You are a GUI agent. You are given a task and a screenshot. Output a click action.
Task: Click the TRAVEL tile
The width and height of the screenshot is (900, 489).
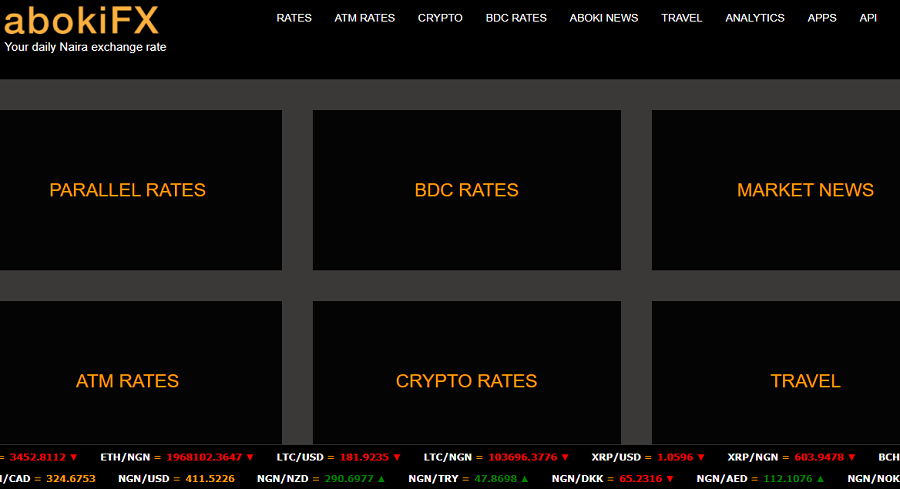pyautogui.click(x=805, y=381)
